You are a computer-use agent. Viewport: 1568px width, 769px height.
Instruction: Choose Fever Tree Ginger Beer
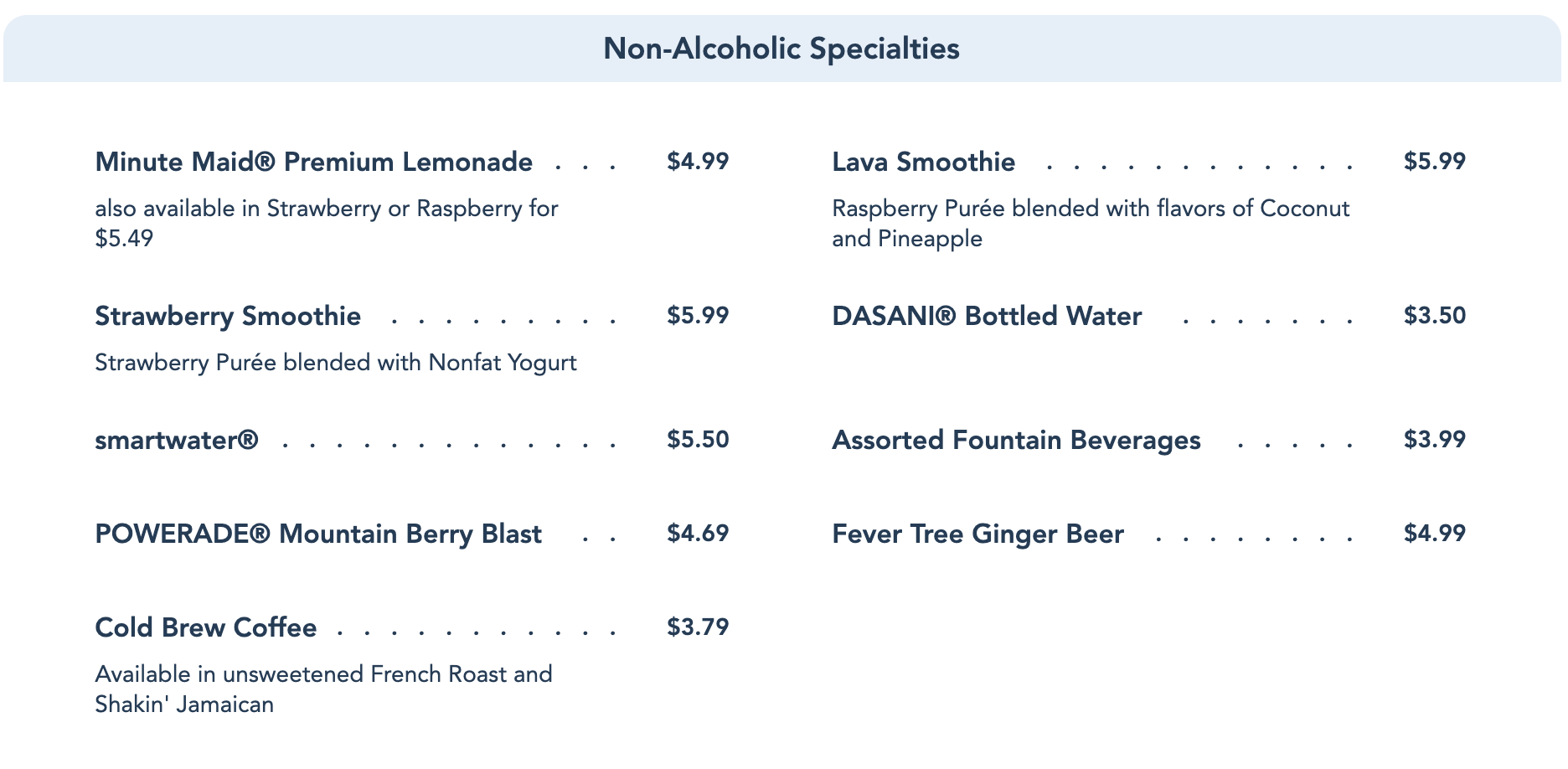click(x=977, y=534)
